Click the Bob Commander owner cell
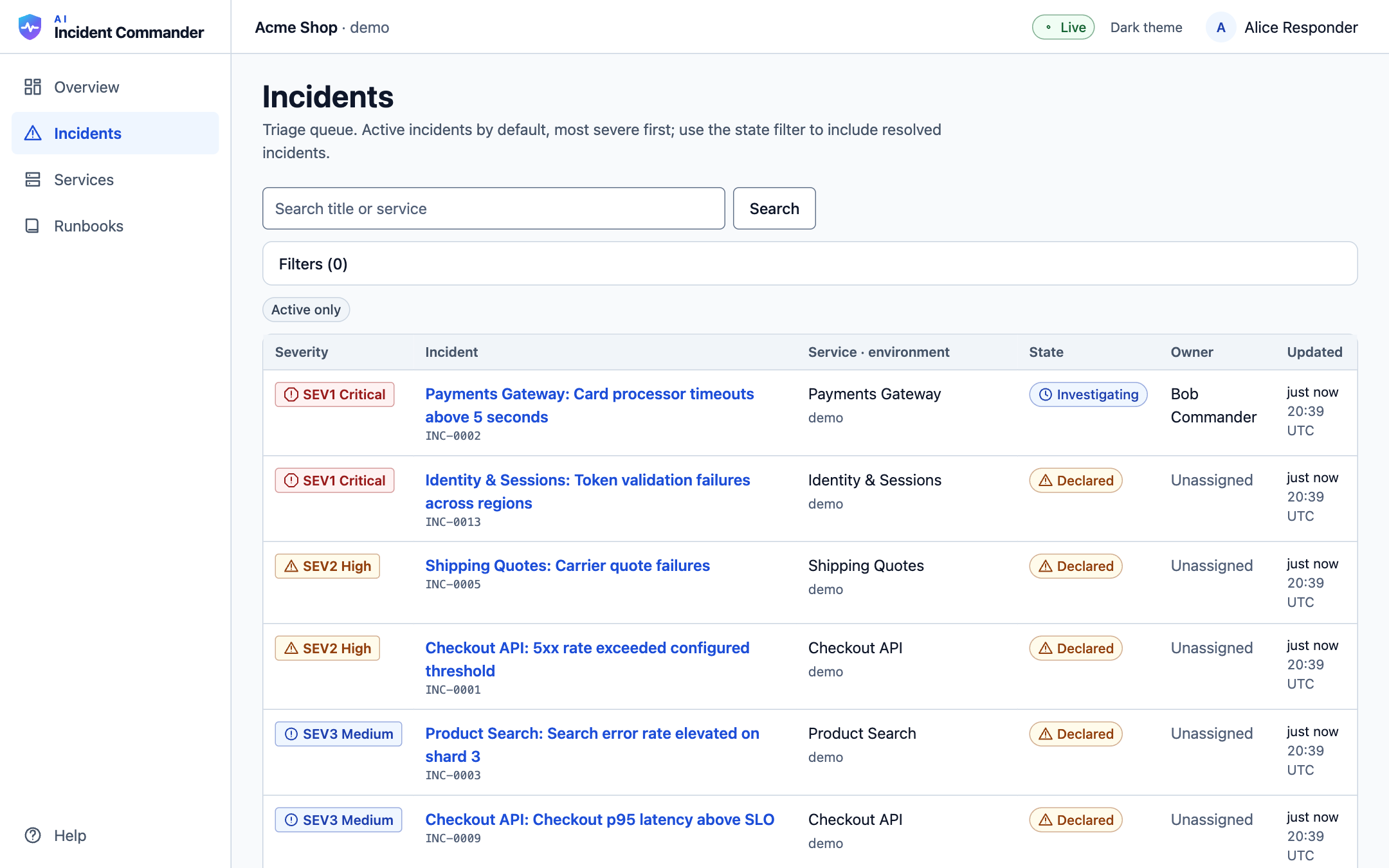 click(x=1213, y=405)
